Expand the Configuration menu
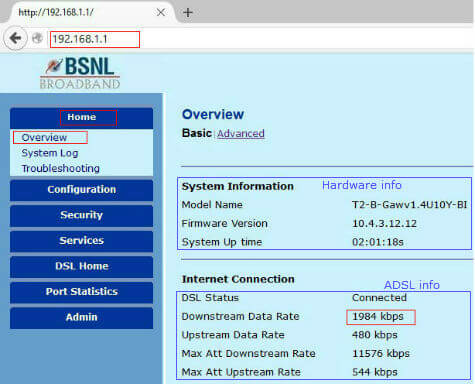 tap(81, 190)
